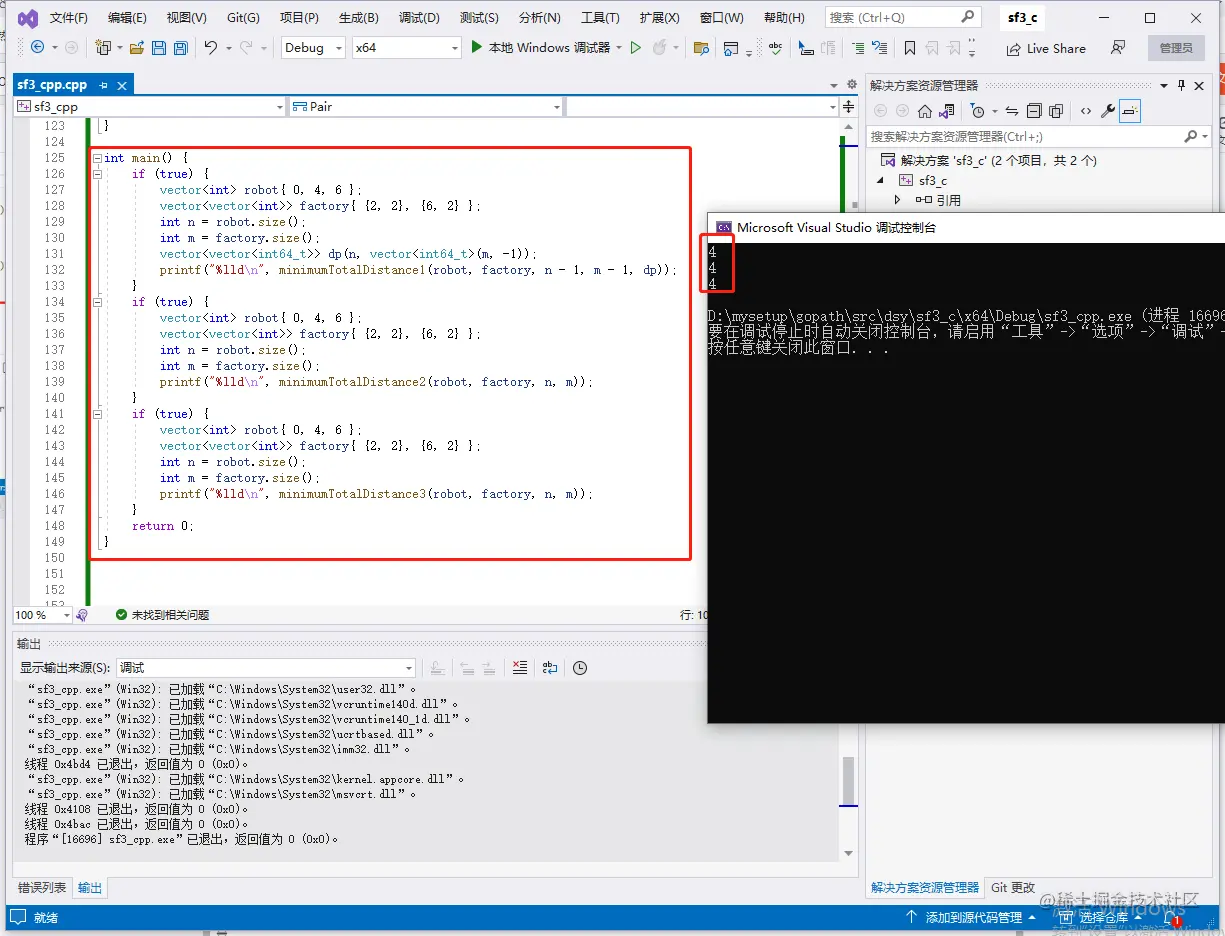
Task: Click the Navigate Backward arrow in the toolbar
Action: (38, 47)
